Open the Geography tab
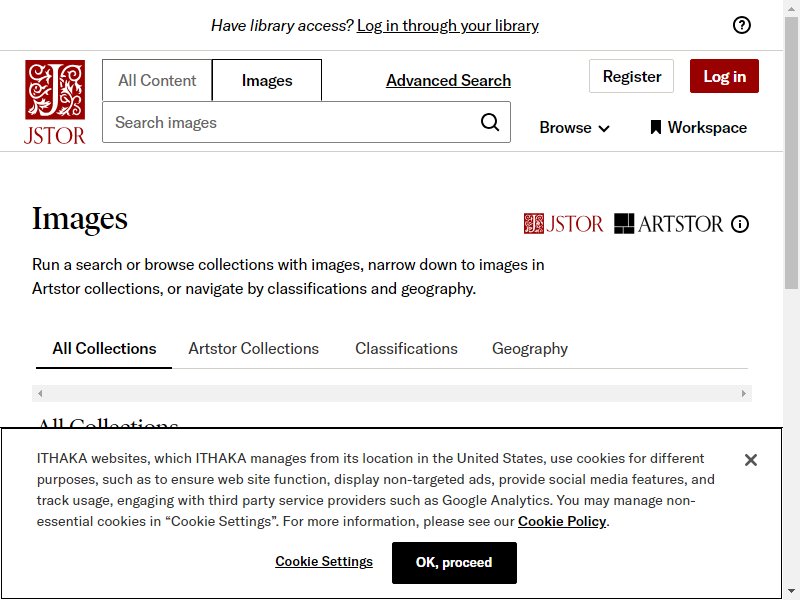Image resolution: width=800 pixels, height=600 pixels. point(530,348)
